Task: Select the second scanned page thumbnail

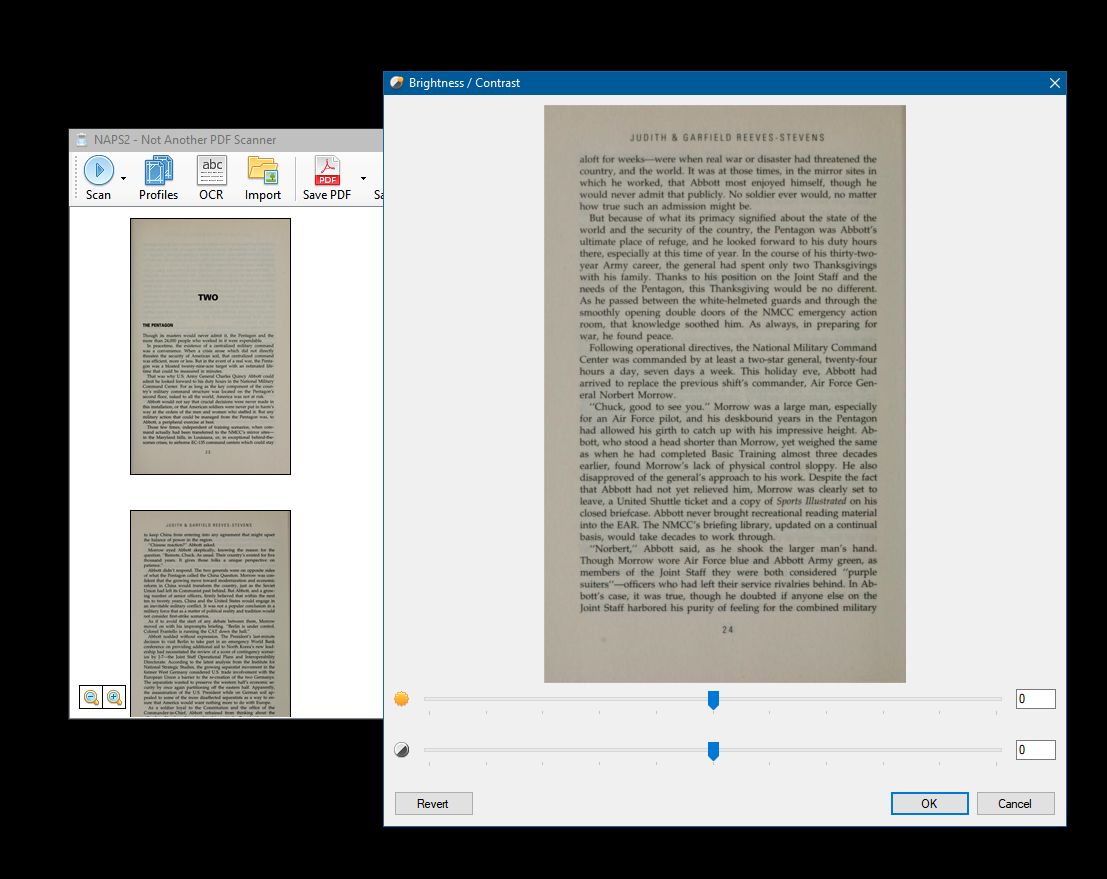Action: click(x=210, y=614)
